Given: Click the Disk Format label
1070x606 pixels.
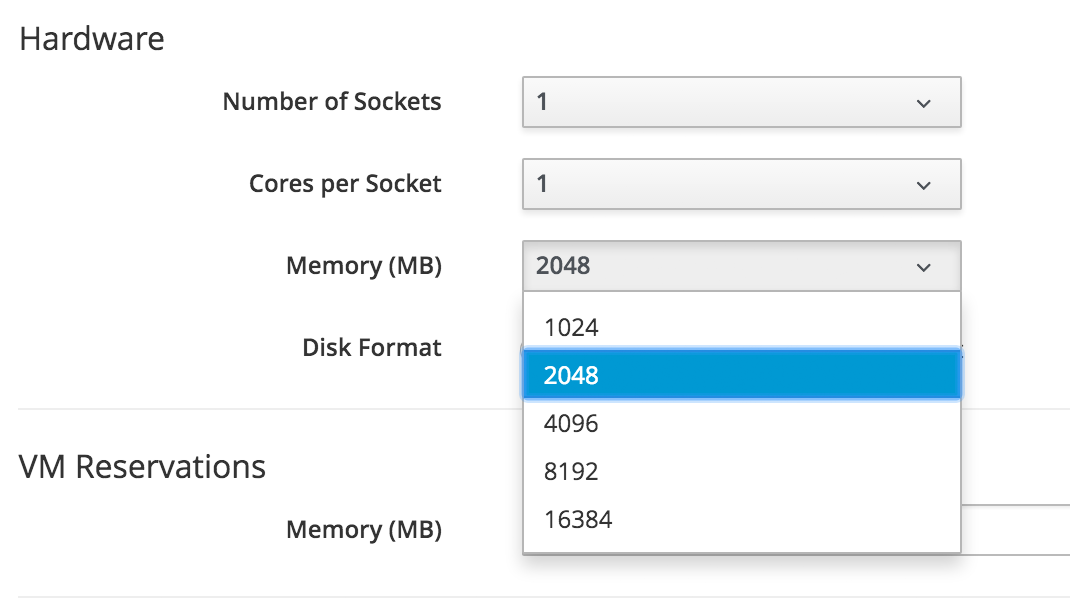Looking at the screenshot, I should click(x=372, y=348).
